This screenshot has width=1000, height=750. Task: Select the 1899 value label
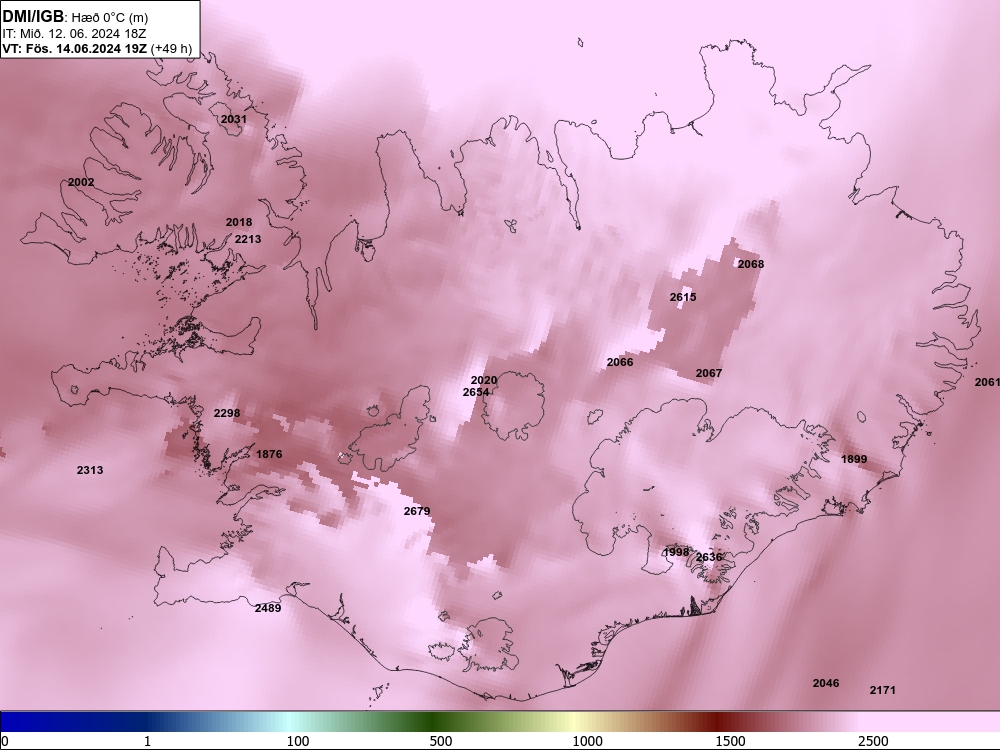tap(854, 459)
